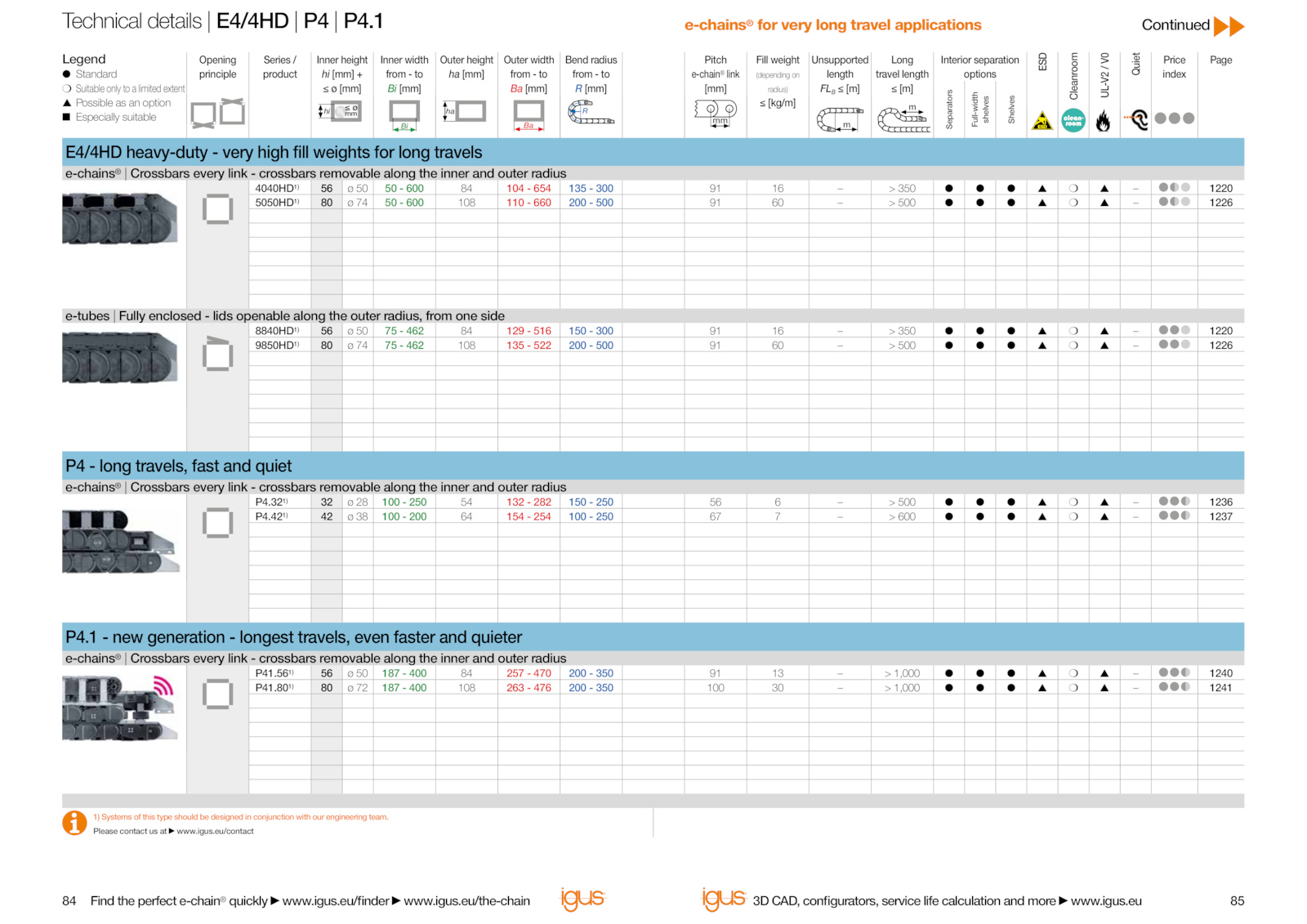Click the inner height hi diagram icon
The height and width of the screenshot is (924, 1307).
click(341, 111)
